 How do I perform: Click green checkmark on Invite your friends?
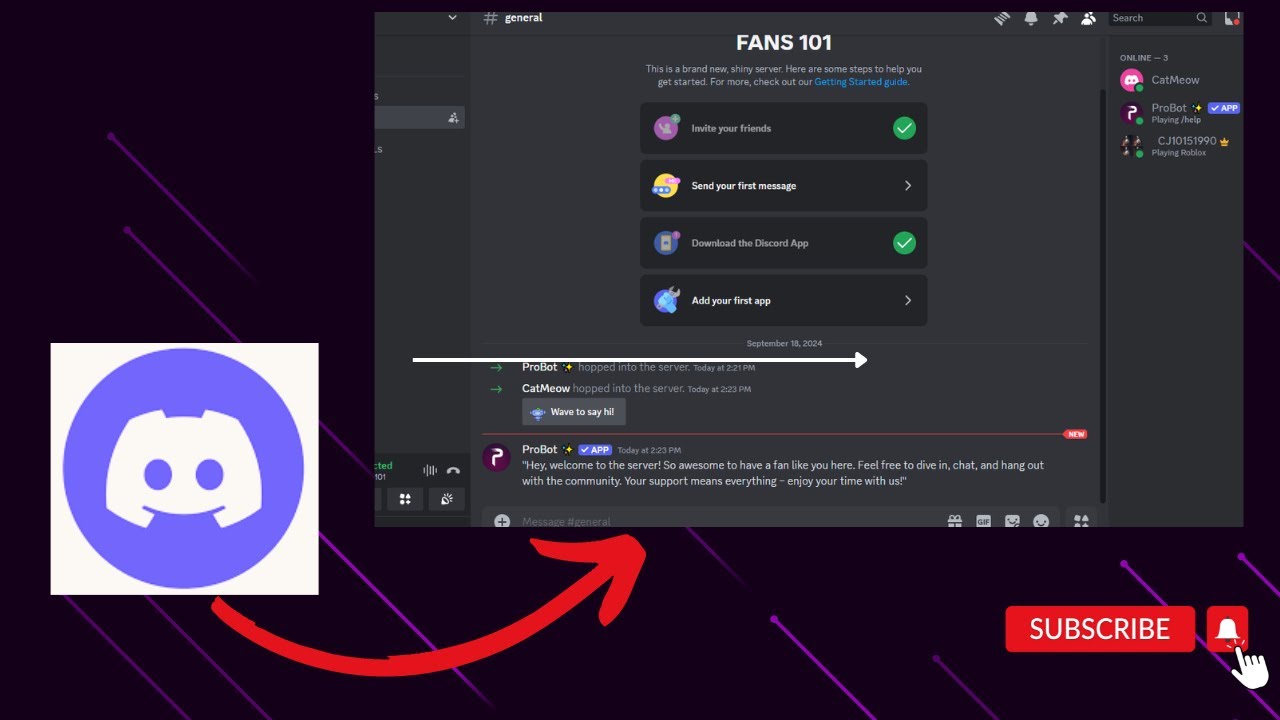coord(904,128)
